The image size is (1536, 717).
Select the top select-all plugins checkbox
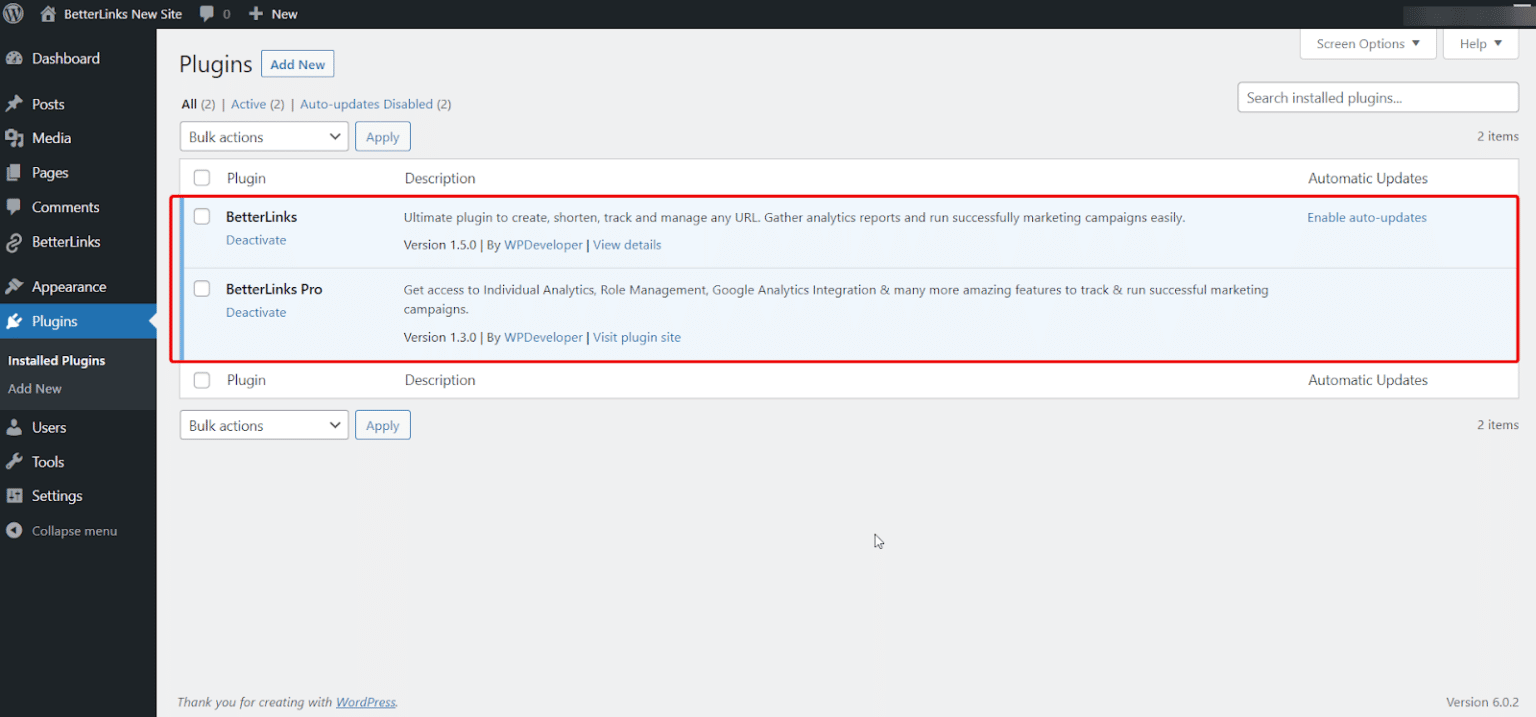[x=201, y=177]
